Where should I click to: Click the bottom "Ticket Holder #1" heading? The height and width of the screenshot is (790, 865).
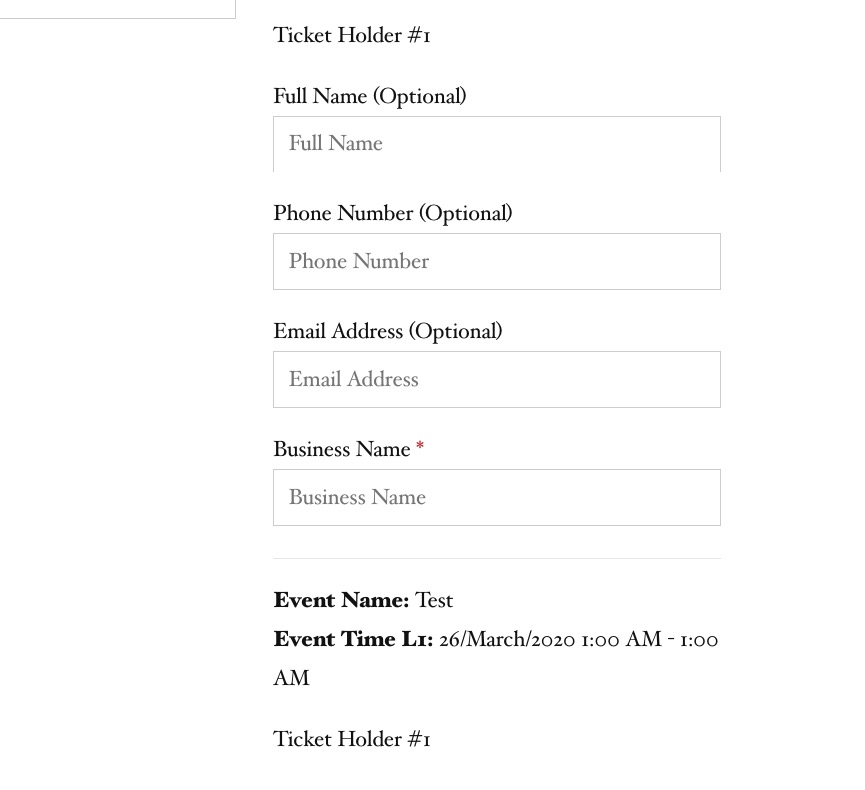(351, 740)
